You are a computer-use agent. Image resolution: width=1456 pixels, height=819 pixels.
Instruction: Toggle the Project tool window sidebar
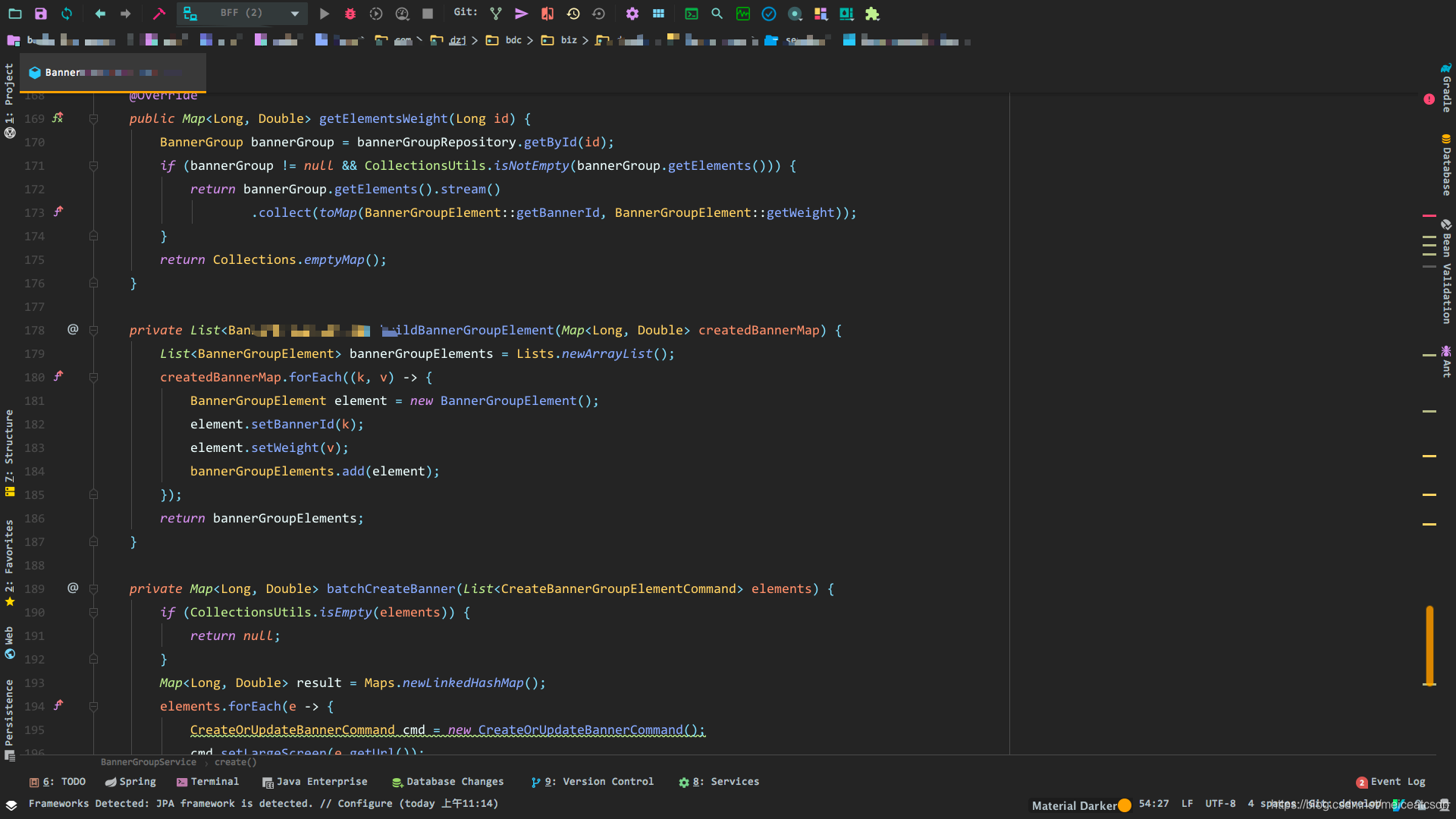9,91
